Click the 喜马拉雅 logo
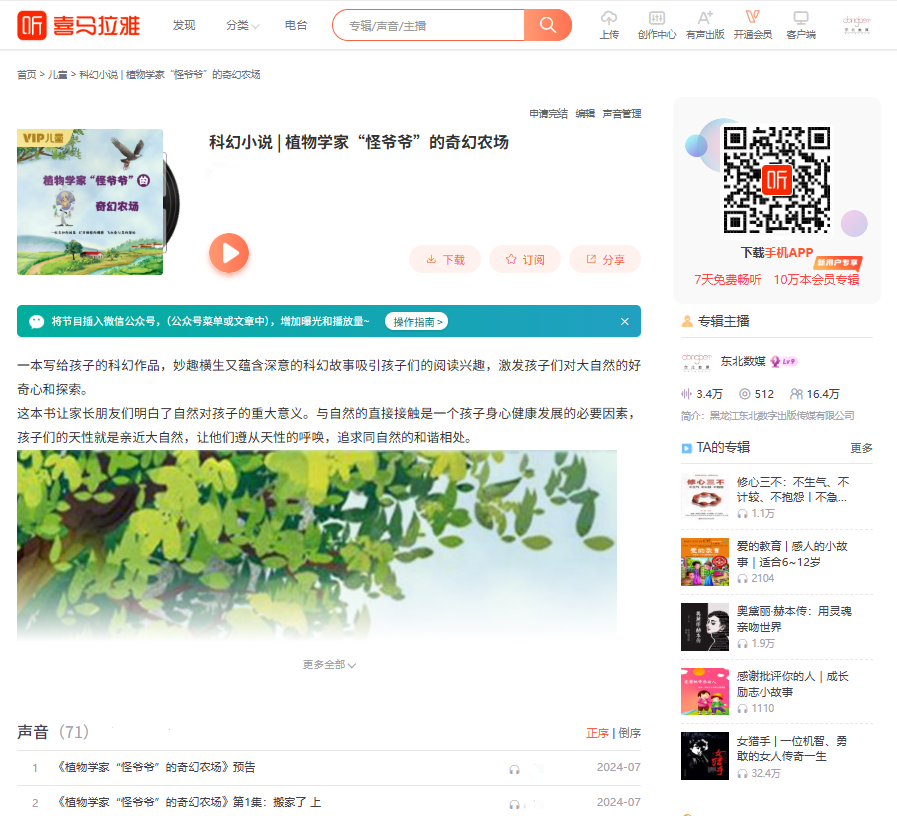Screen dimensions: 897x816 tap(79, 25)
